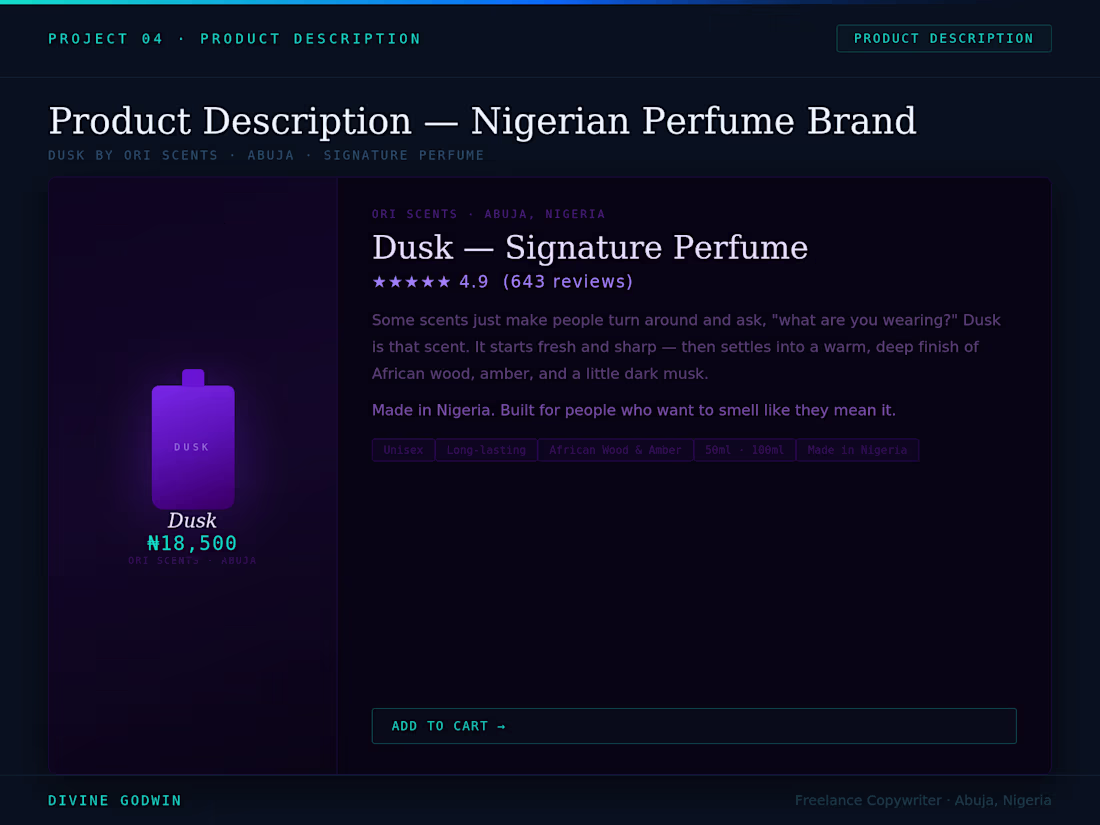The height and width of the screenshot is (825, 1100).
Task: Click the purple Dusk perfume bottle image
Action: (x=193, y=439)
